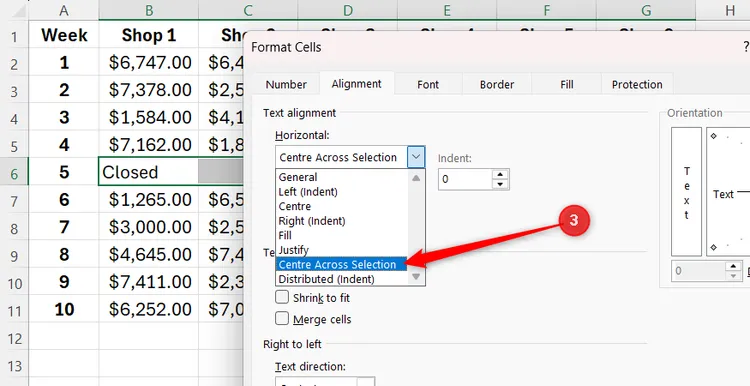Screen dimensions: 750x386
Task: Click cell with $1,265.00
Action: point(149,199)
